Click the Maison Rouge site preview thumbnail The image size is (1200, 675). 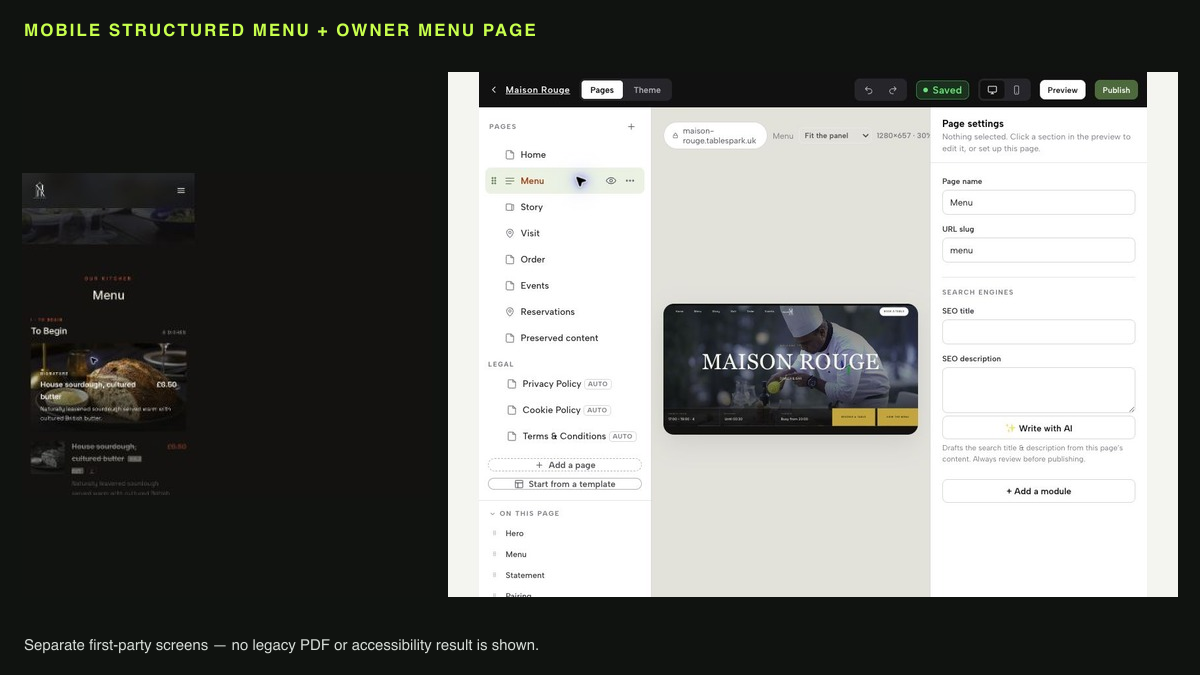click(x=790, y=369)
